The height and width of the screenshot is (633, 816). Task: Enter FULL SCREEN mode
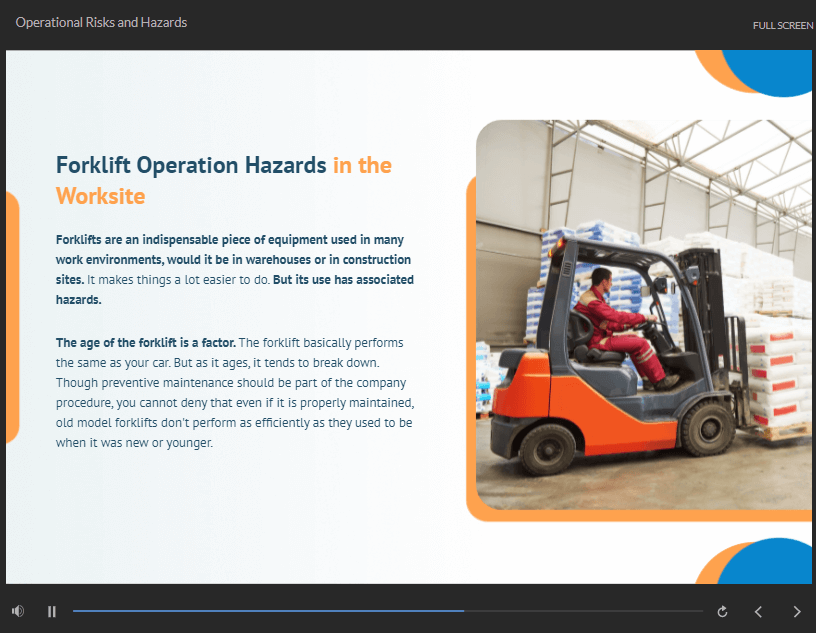[782, 25]
